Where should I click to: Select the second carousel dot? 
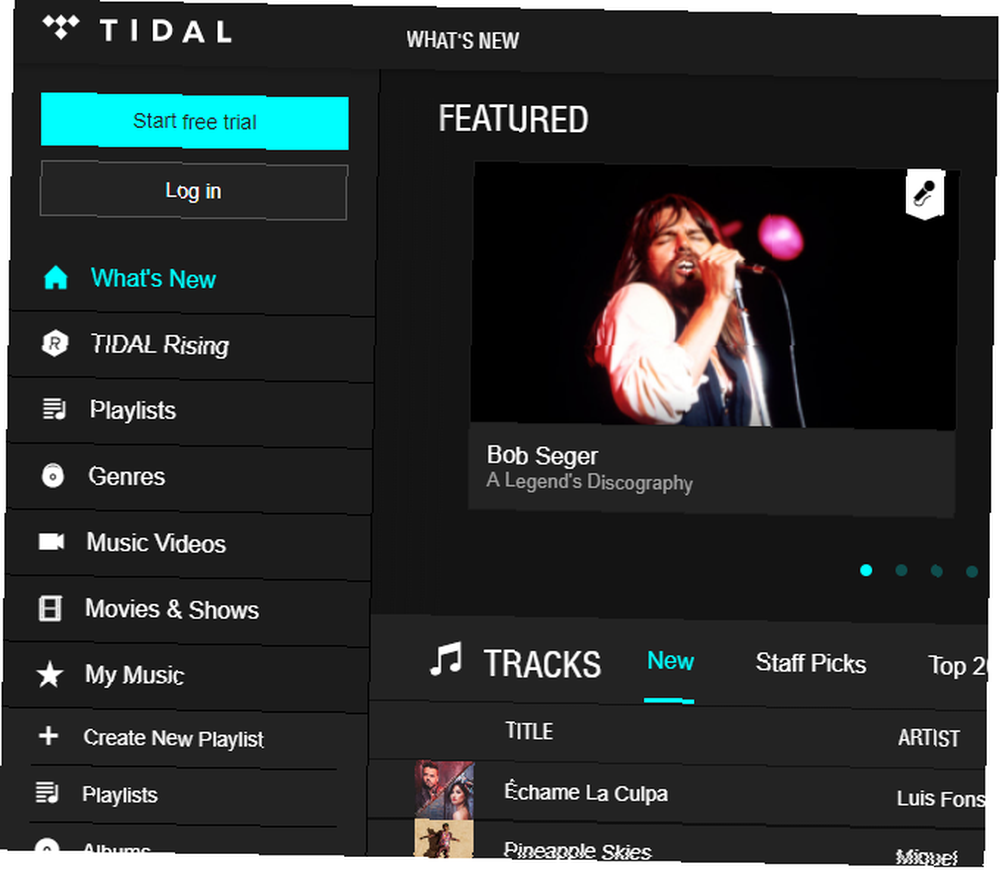pos(901,570)
